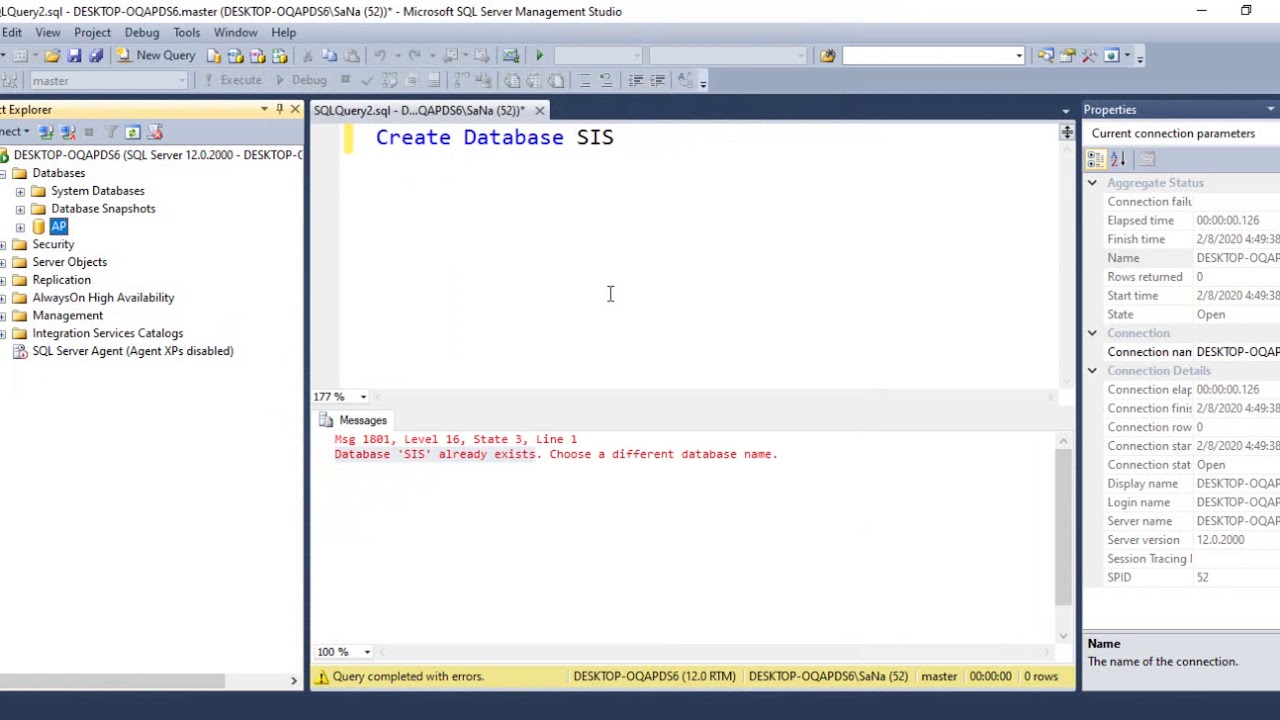Select the Security folder
The image size is (1280, 720).
53,244
